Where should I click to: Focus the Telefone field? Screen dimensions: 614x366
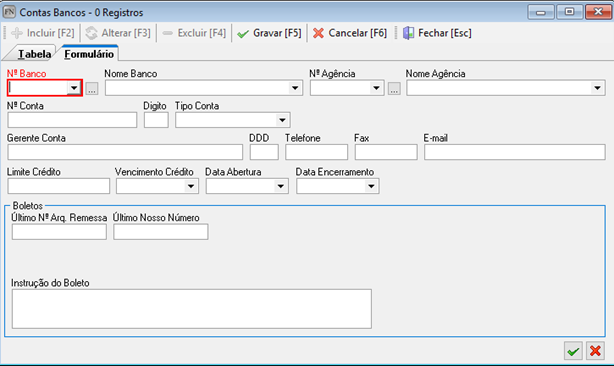coord(316,152)
